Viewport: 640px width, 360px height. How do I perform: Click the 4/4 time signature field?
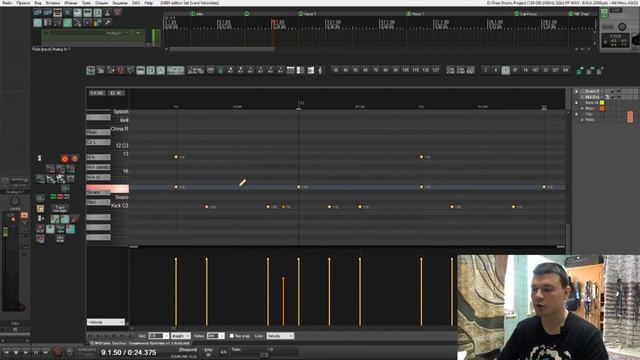(224, 352)
